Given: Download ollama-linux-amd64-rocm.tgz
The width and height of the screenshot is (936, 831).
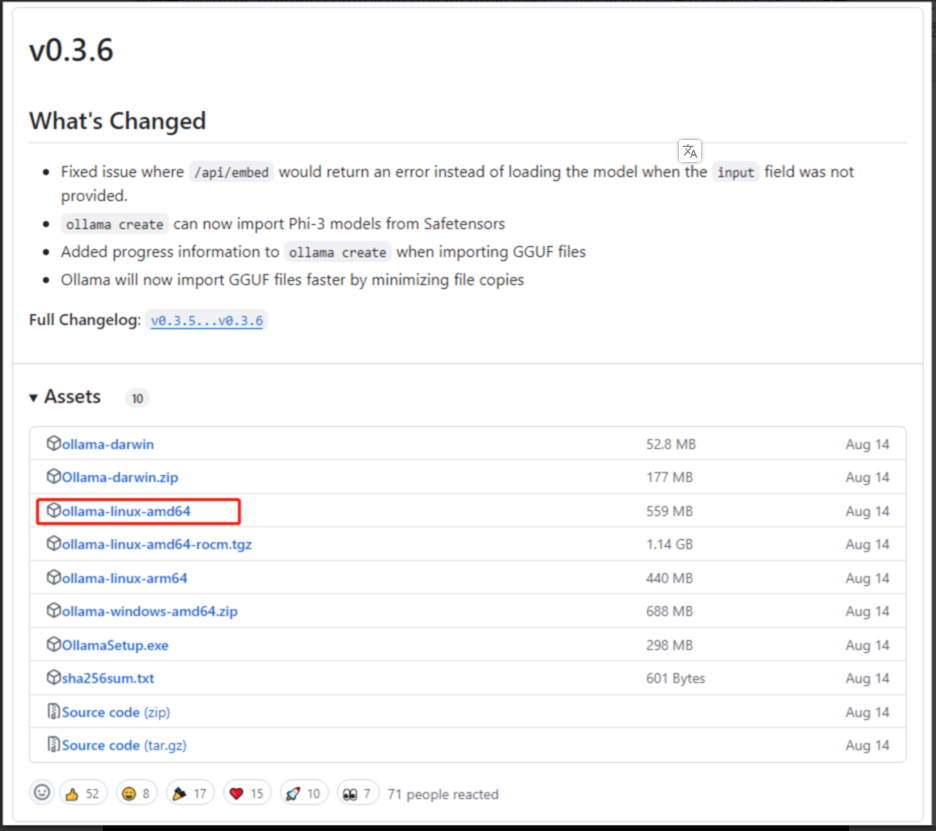Looking at the screenshot, I should click(x=157, y=544).
